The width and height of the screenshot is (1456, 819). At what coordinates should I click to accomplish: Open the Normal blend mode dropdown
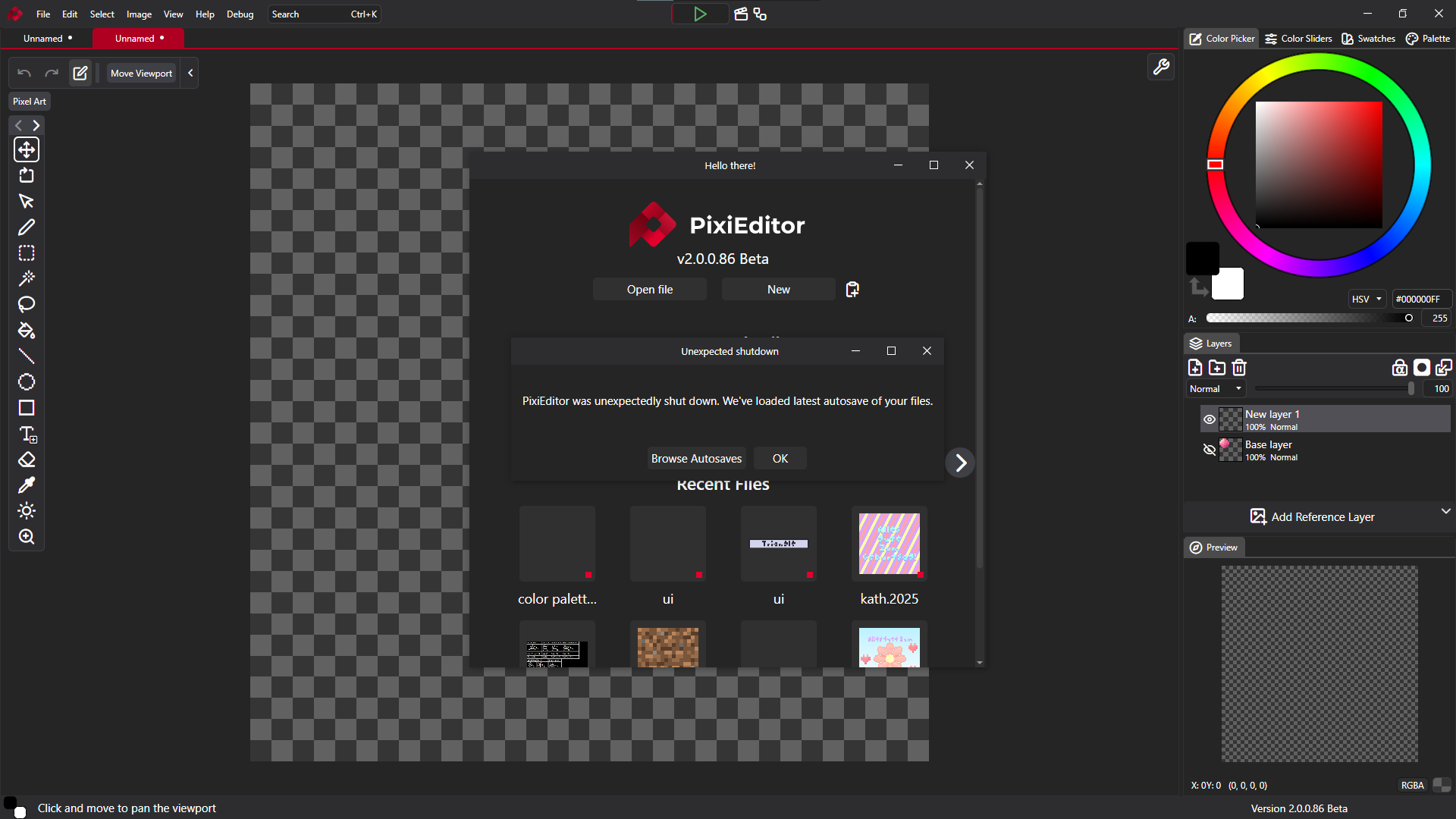tap(1216, 389)
